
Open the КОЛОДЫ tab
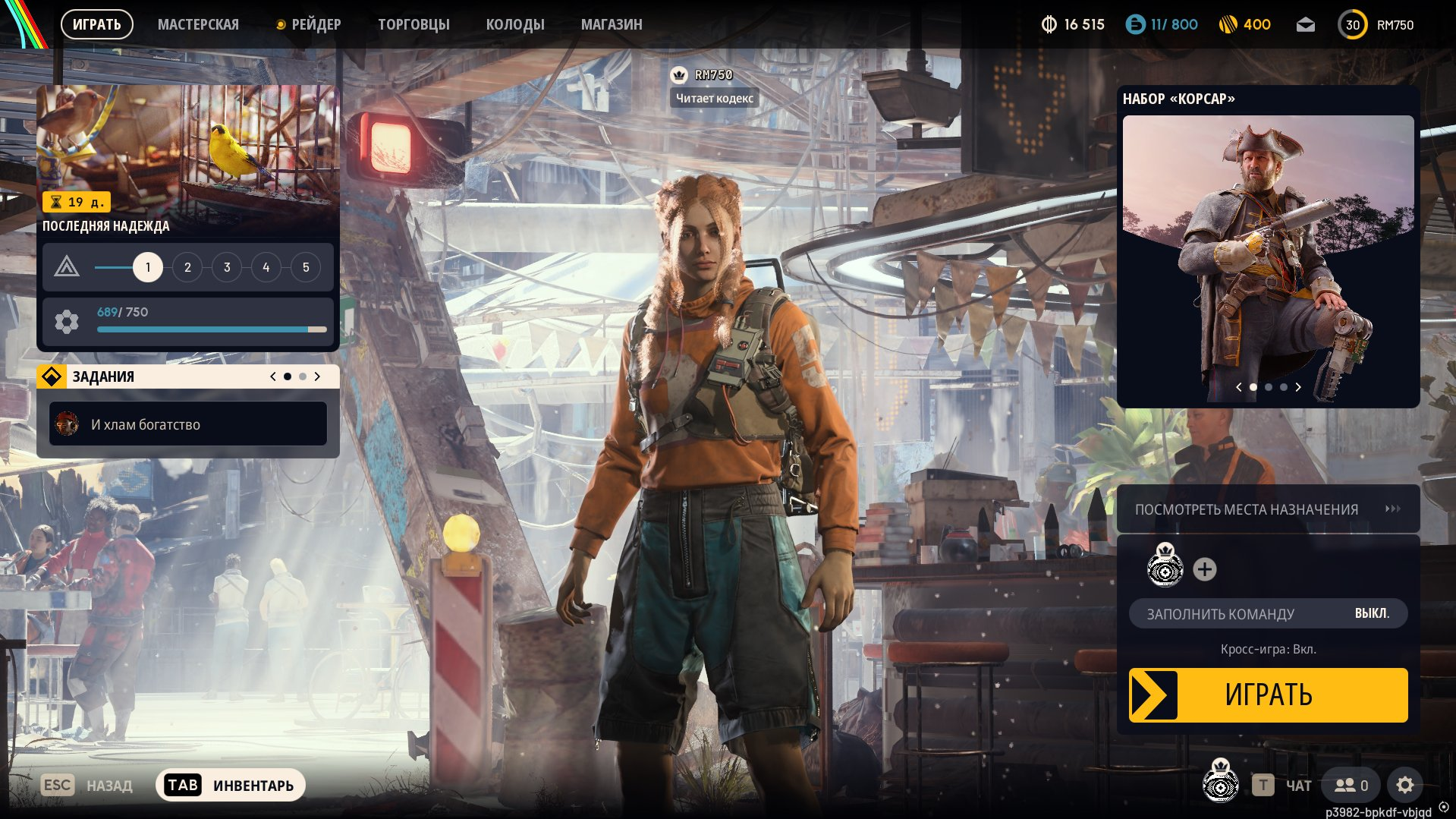[x=515, y=24]
